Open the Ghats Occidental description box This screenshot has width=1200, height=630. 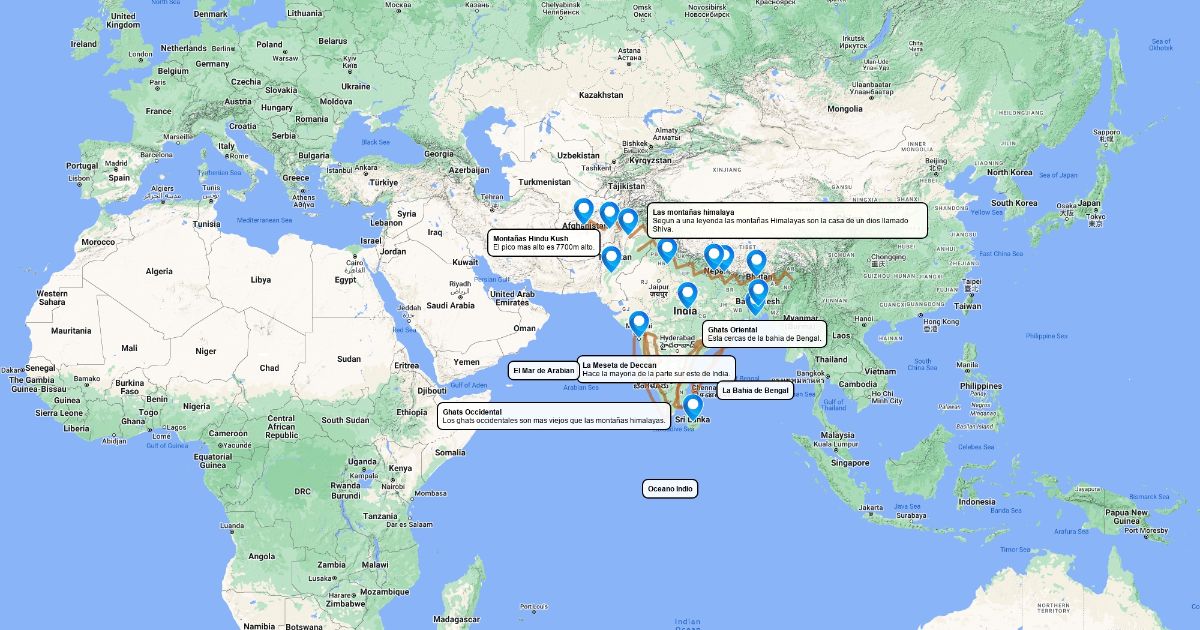pyautogui.click(x=555, y=416)
